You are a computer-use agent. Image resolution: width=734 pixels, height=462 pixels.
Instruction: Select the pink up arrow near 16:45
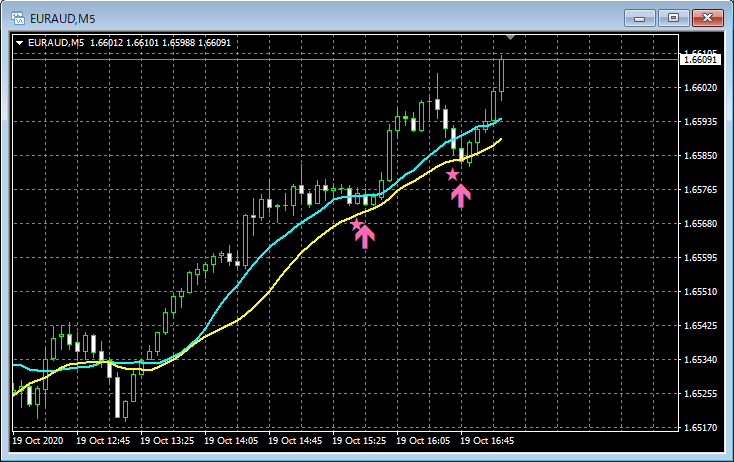tap(461, 196)
